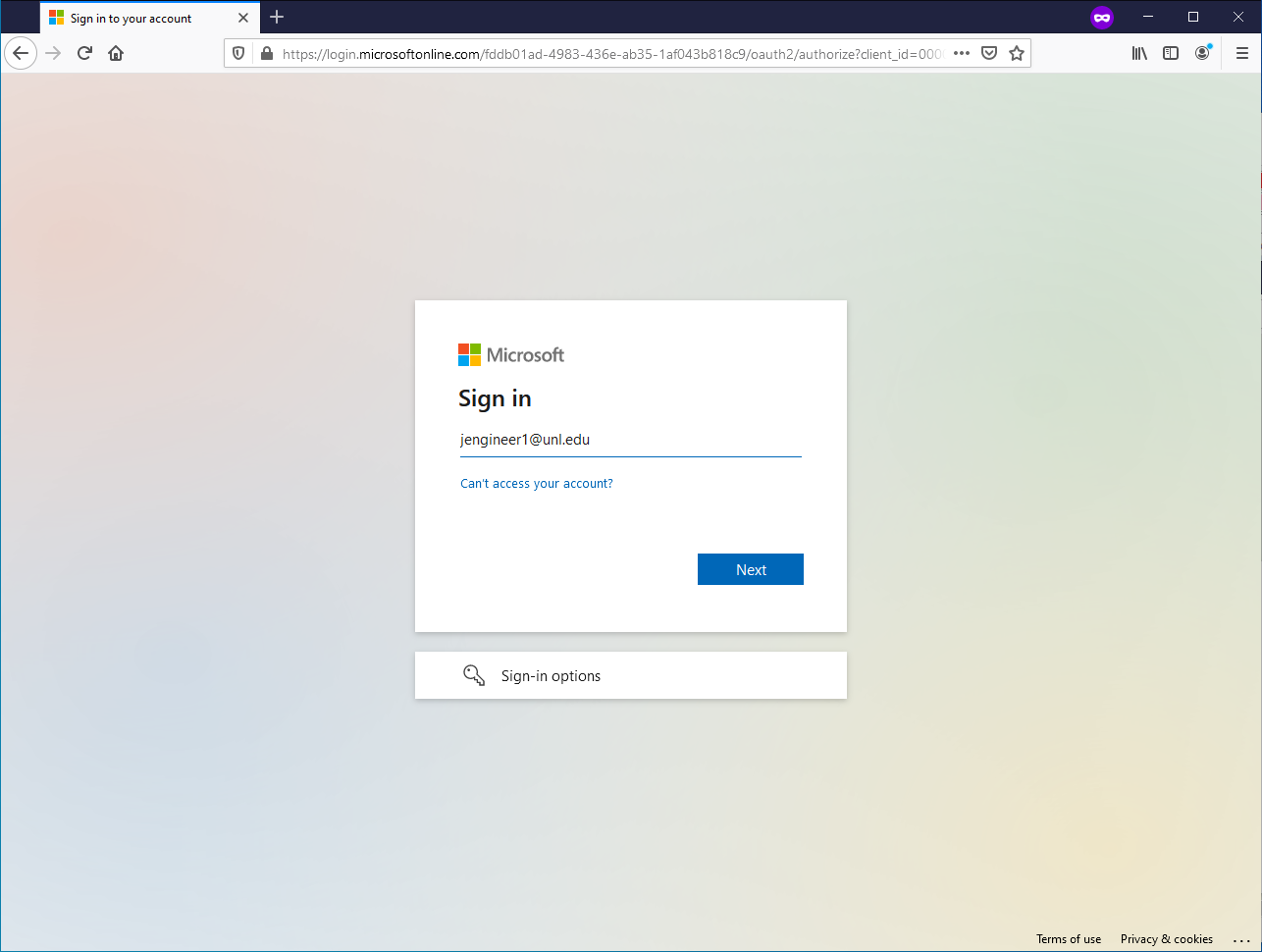Minimize the Firefox window
This screenshot has height=952, width=1262.
1148,17
